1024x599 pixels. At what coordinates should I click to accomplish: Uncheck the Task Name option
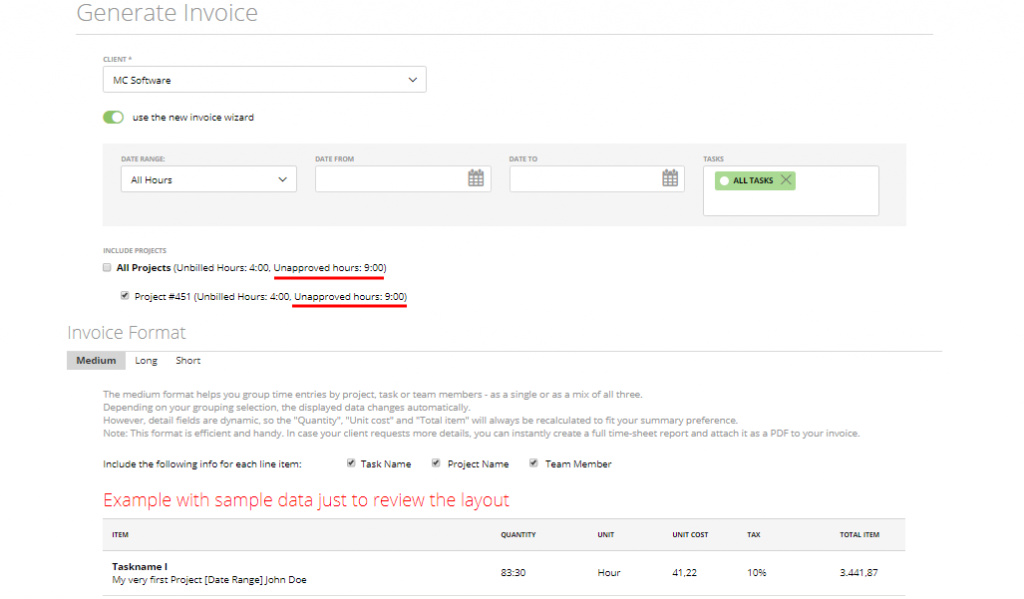[349, 463]
